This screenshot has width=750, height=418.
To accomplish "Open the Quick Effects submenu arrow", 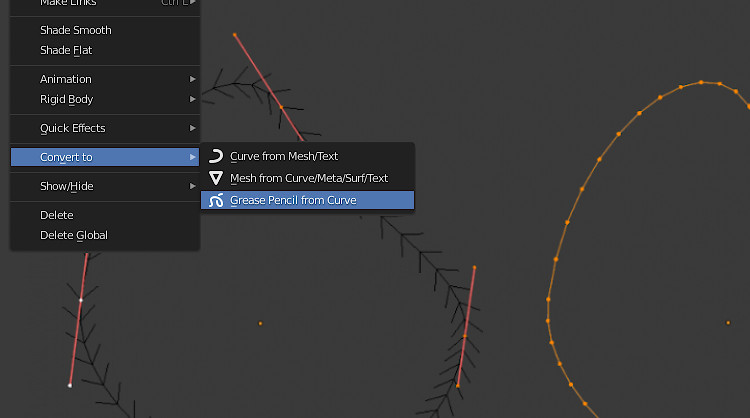I will pyautogui.click(x=192, y=128).
